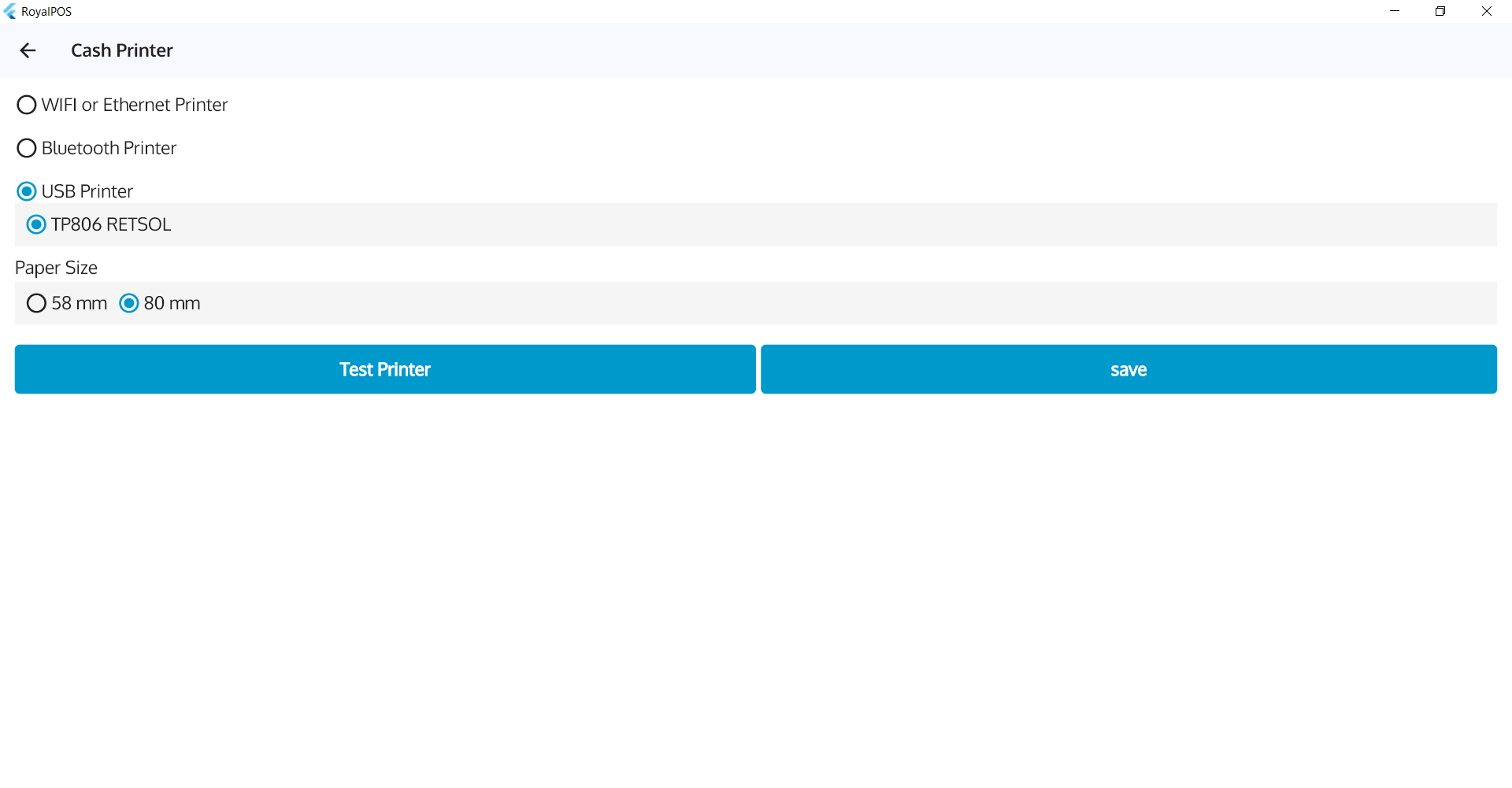Screen dimensions: 1512x788
Task: Choose 58 mm paper size
Action: point(35,303)
